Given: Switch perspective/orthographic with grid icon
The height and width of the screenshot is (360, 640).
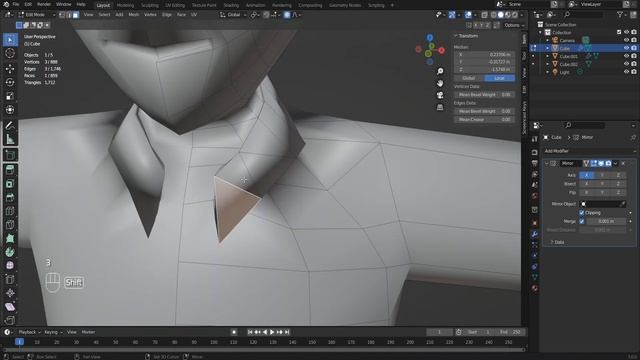Looking at the screenshot, I should 440,107.
